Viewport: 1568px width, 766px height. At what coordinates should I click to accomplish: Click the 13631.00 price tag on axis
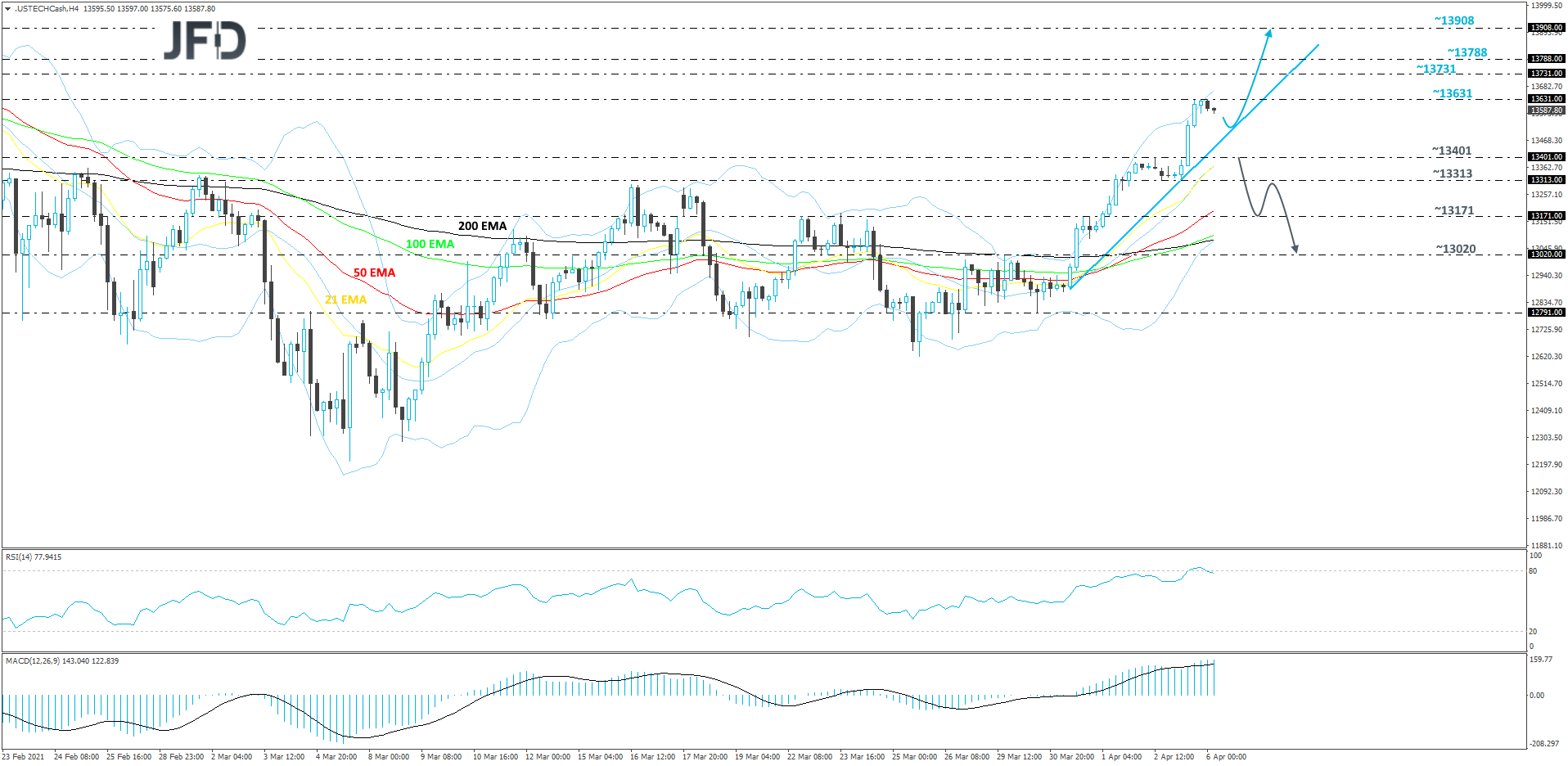1547,99
